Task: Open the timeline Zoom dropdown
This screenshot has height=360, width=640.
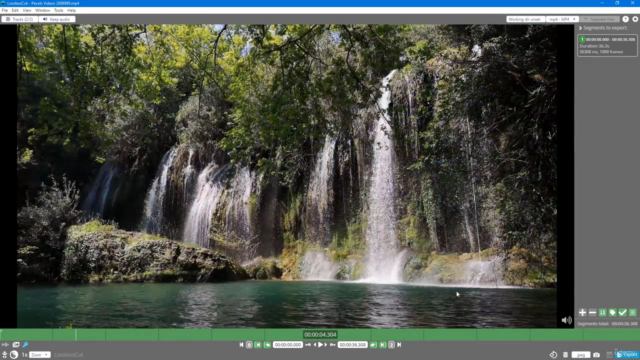Action: point(40,355)
